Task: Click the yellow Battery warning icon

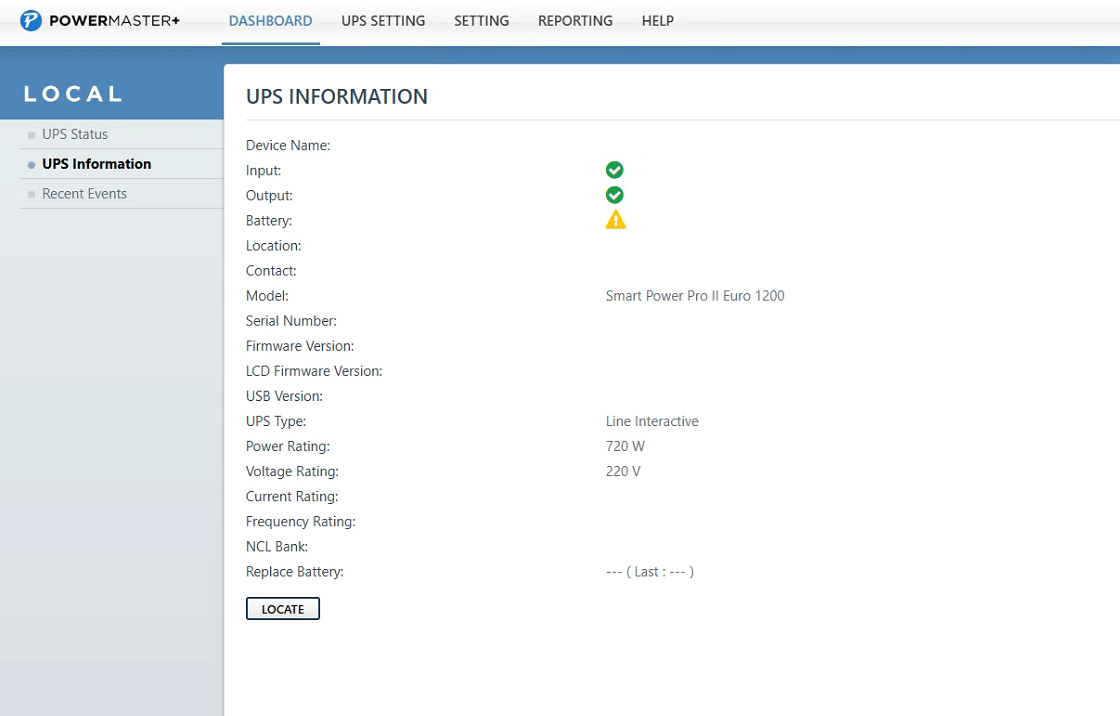Action: pos(616,220)
